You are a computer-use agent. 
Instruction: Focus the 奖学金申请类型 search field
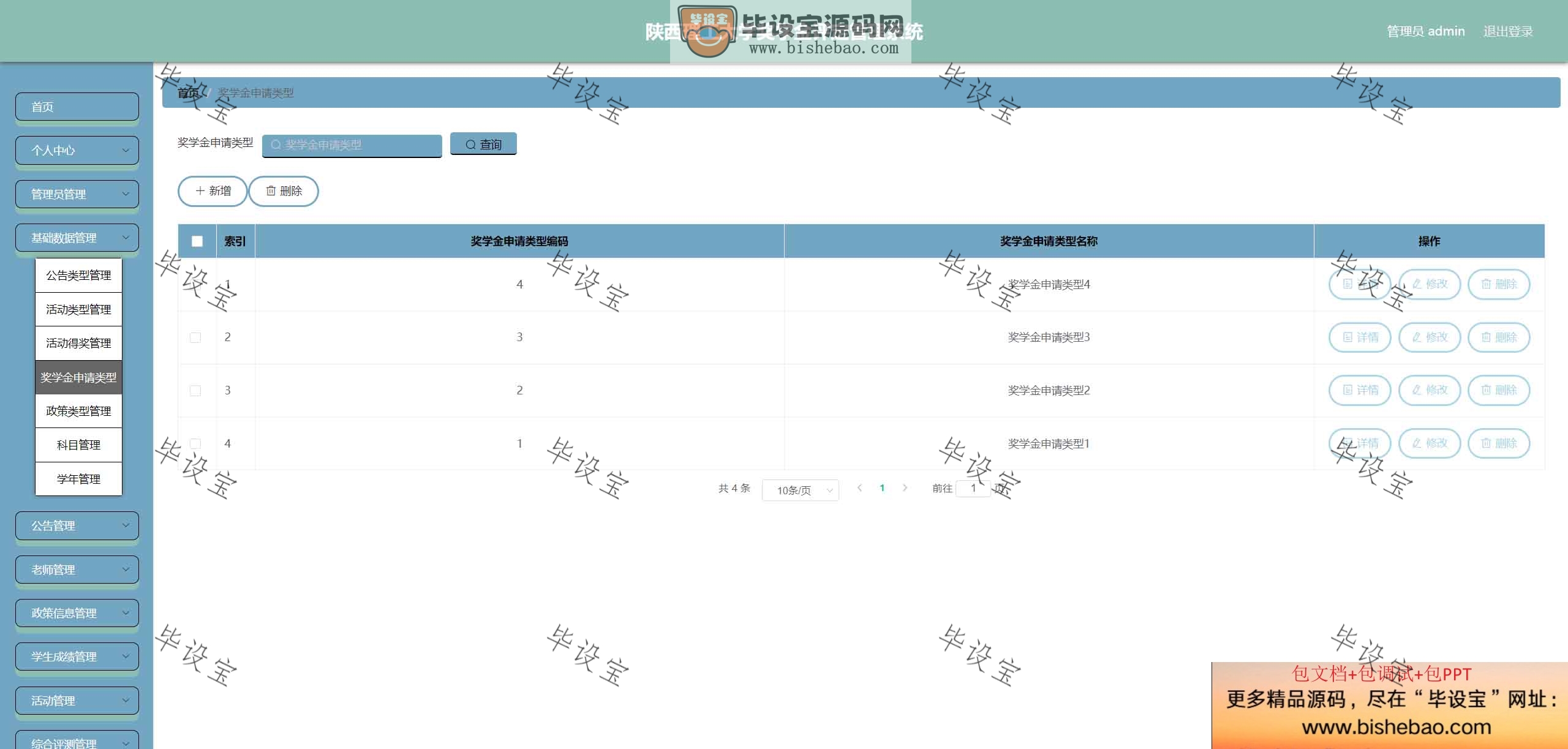[352, 145]
